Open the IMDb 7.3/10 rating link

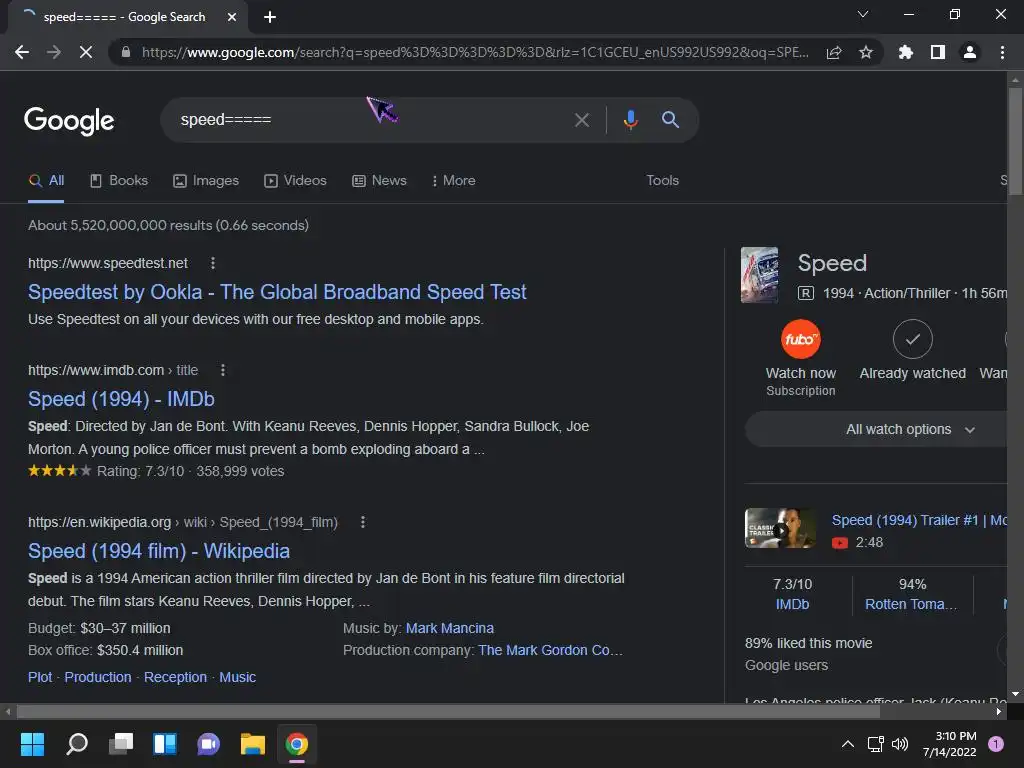[792, 594]
